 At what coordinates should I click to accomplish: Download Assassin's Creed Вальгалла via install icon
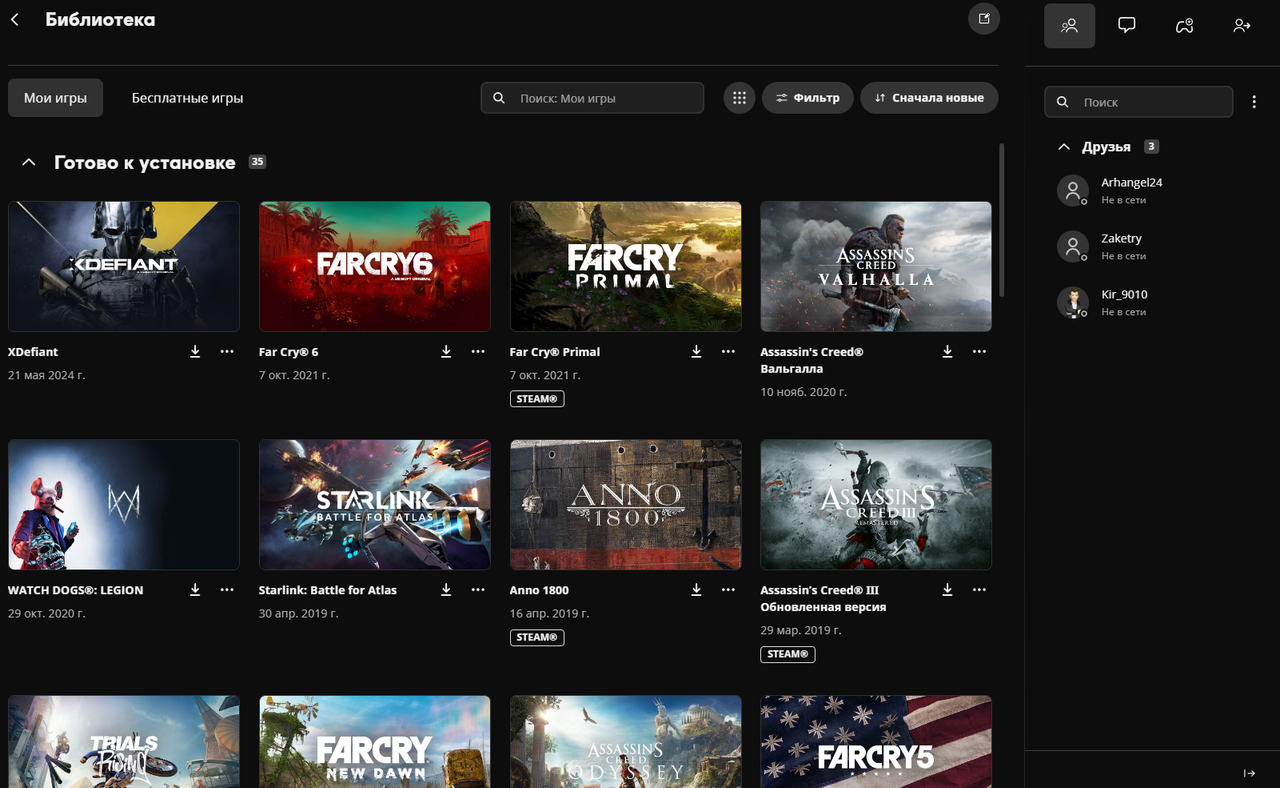pos(947,352)
